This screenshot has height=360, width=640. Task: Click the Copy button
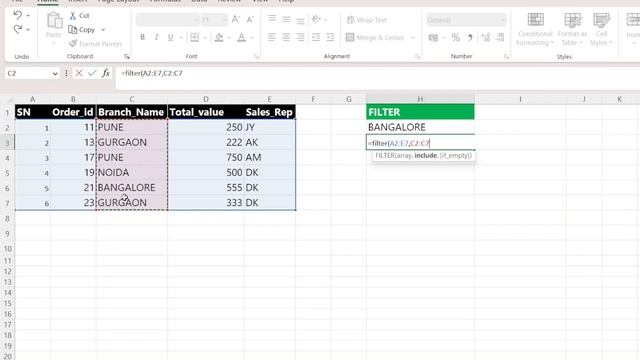pos(82,29)
